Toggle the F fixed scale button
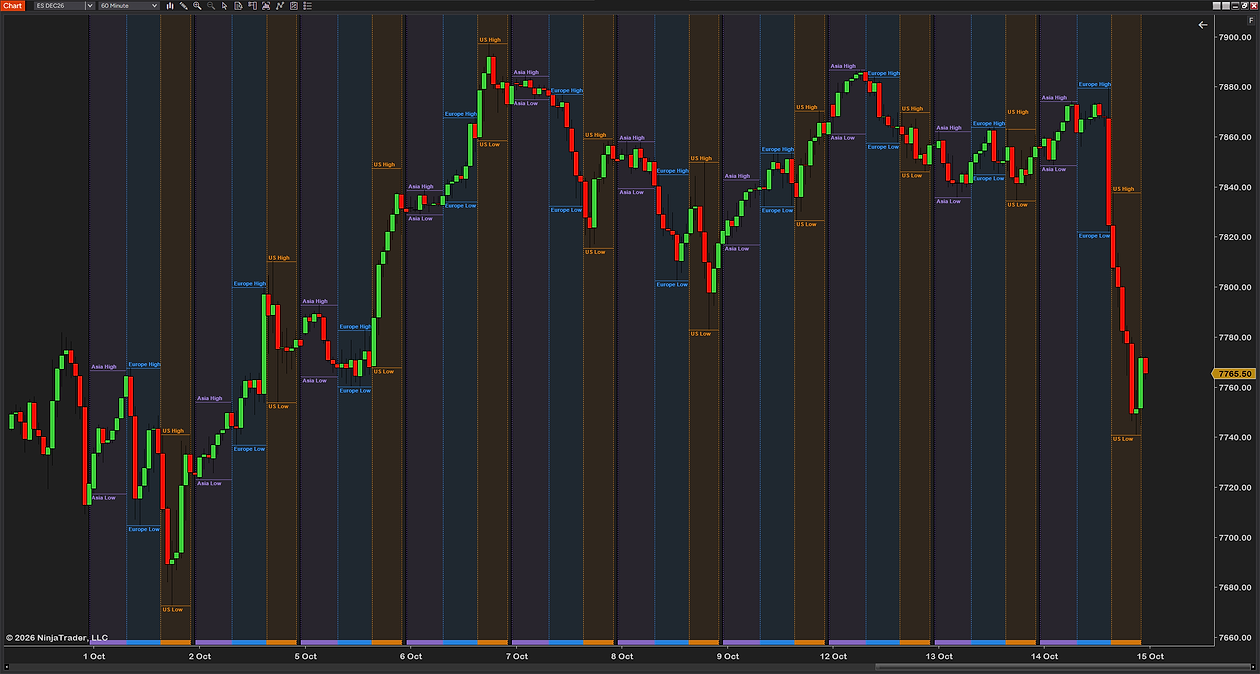The width and height of the screenshot is (1260, 674). pos(1250,19)
